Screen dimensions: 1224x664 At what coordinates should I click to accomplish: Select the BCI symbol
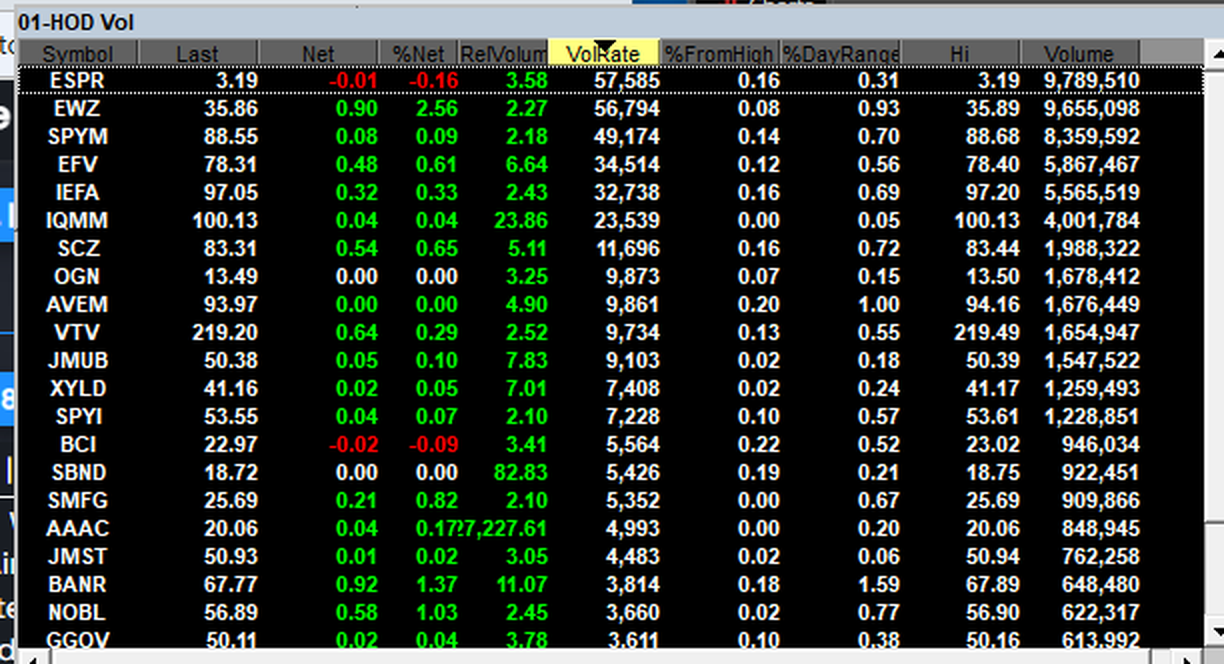pyautogui.click(x=78, y=444)
